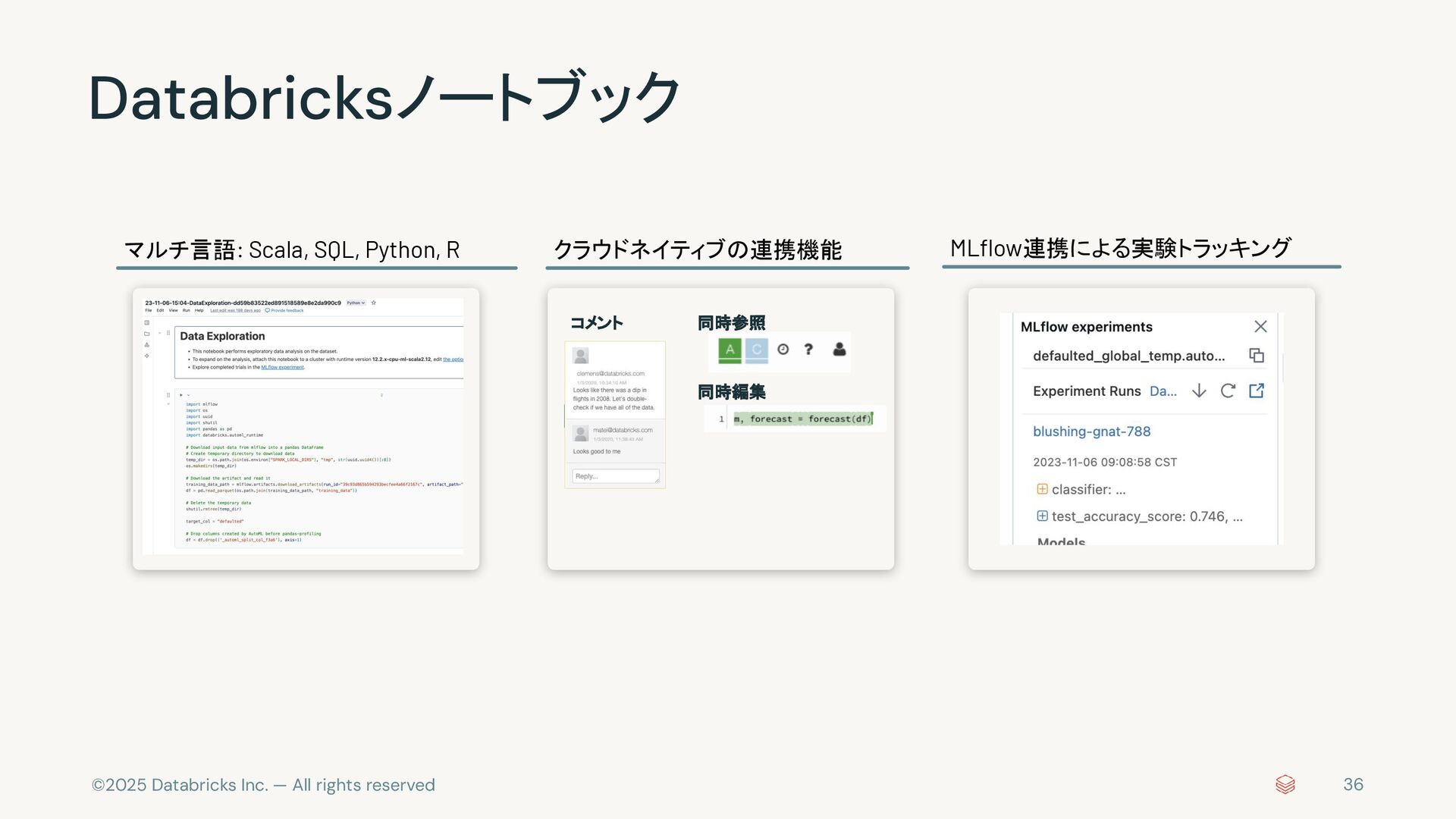Viewport: 1456px width, 819px height.
Task: Click the Experiment Runs label
Action: click(1087, 391)
